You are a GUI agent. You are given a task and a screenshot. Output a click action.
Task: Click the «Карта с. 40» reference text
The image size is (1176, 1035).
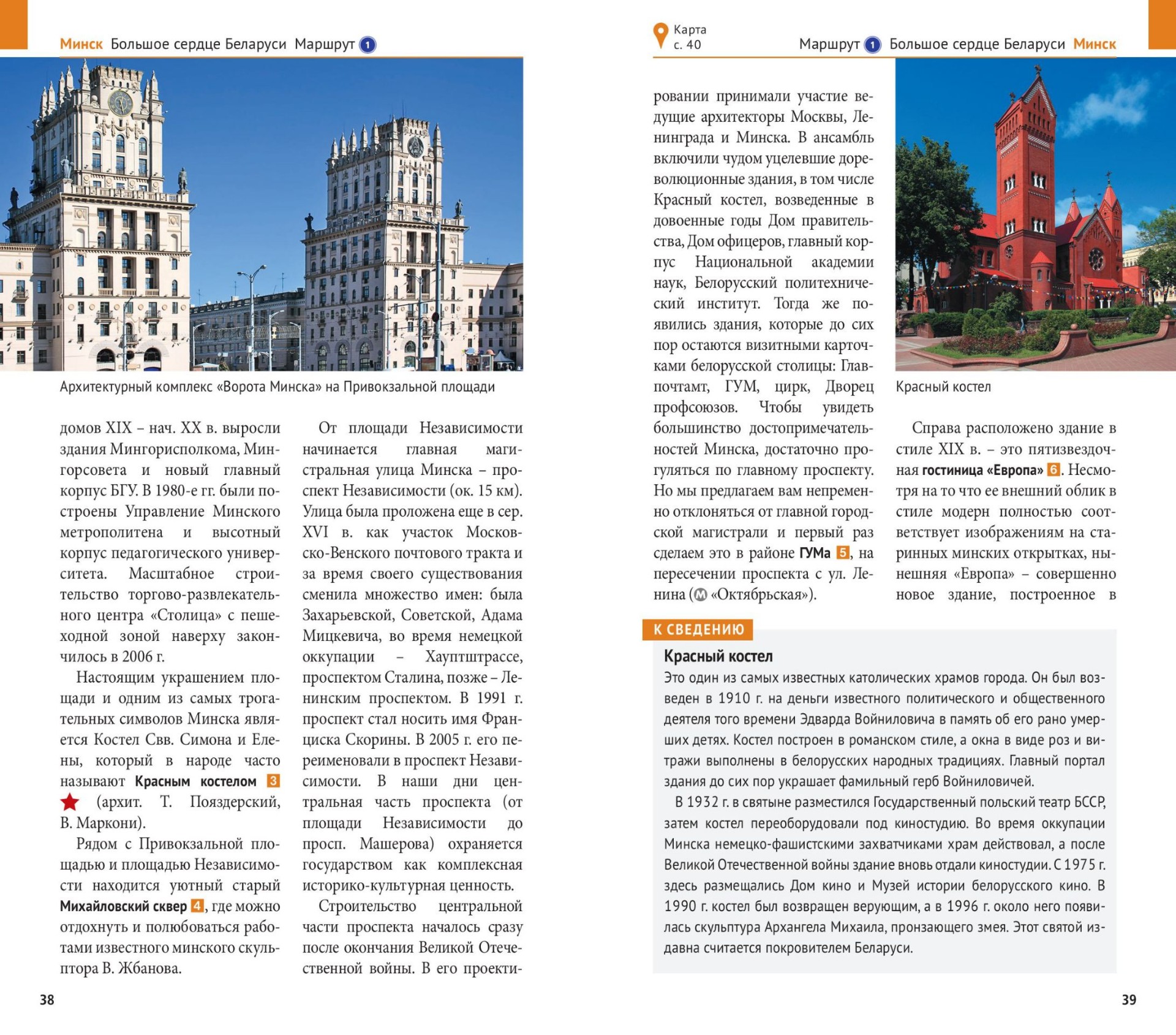coord(690,37)
